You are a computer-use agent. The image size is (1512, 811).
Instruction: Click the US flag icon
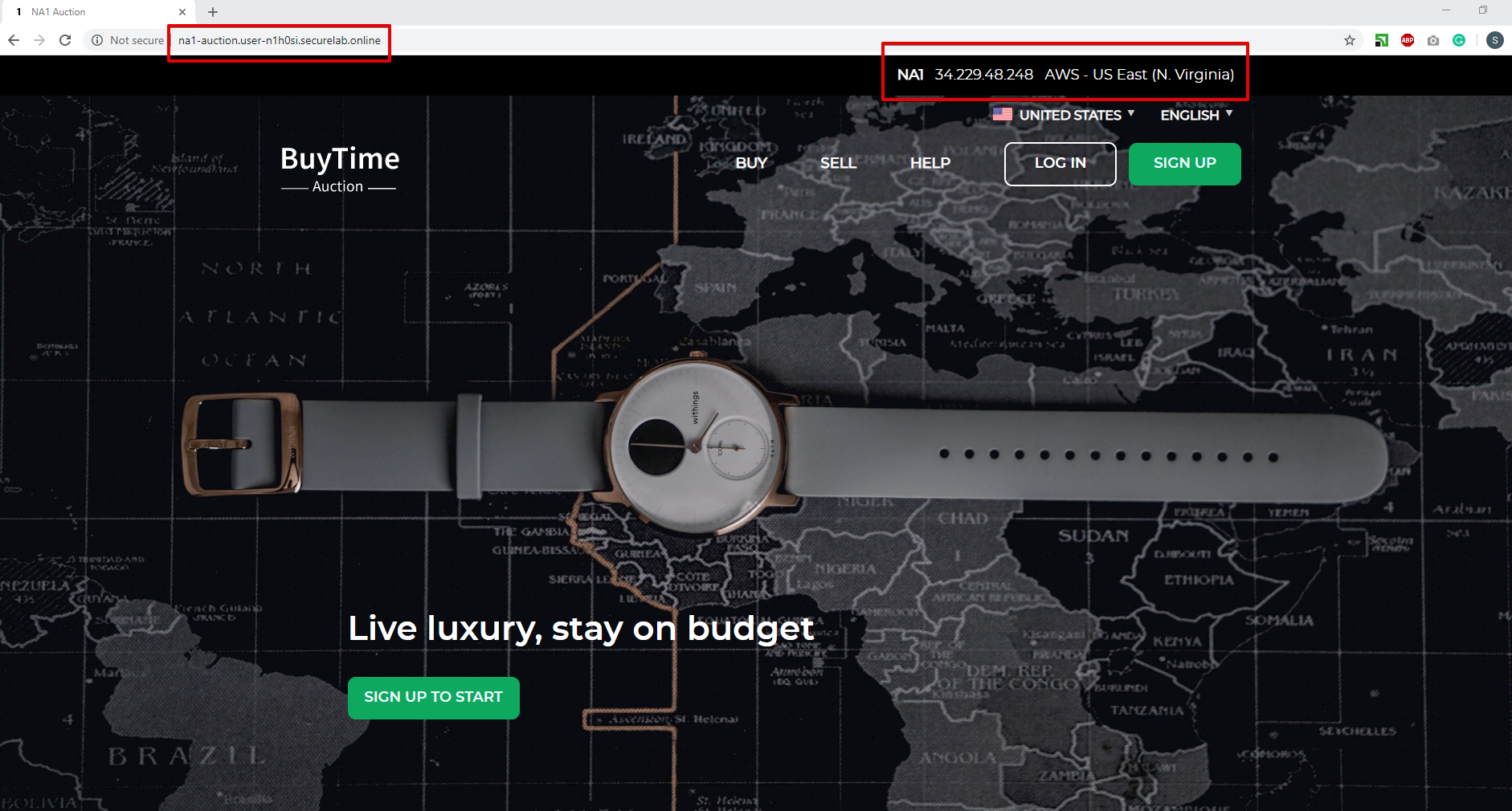pyautogui.click(x=1002, y=114)
